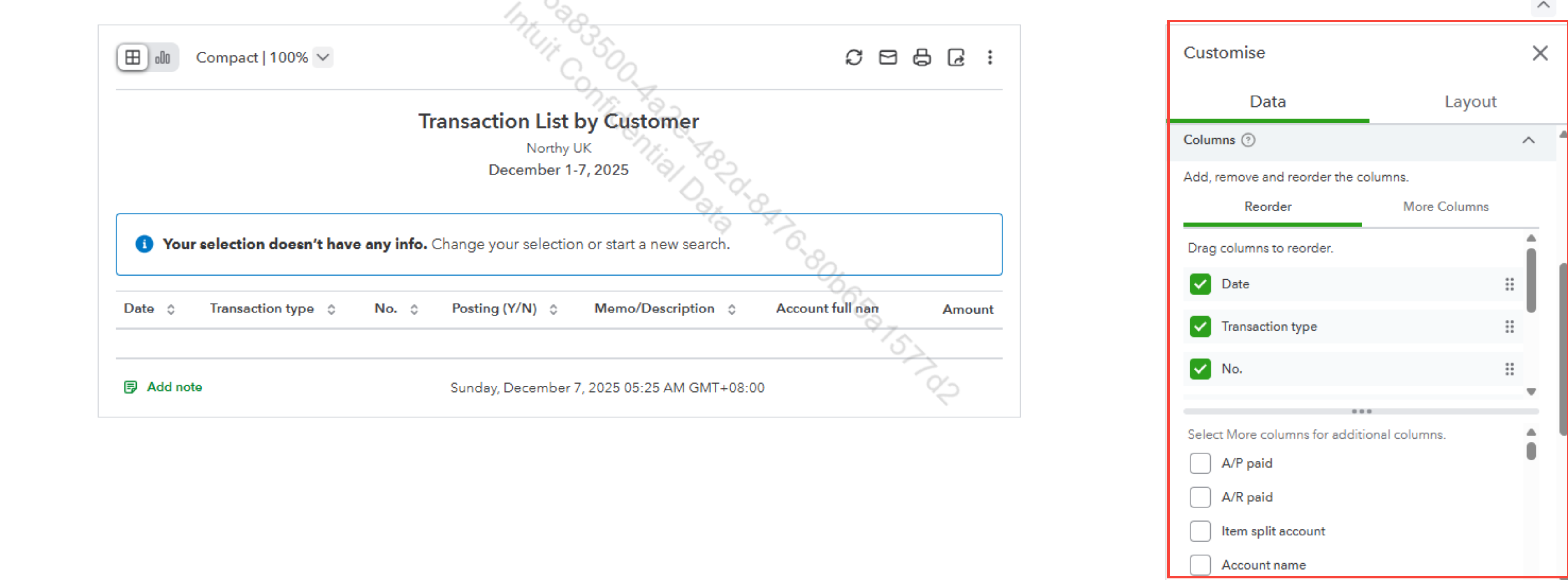Uncheck the Date column checkbox

(1200, 284)
